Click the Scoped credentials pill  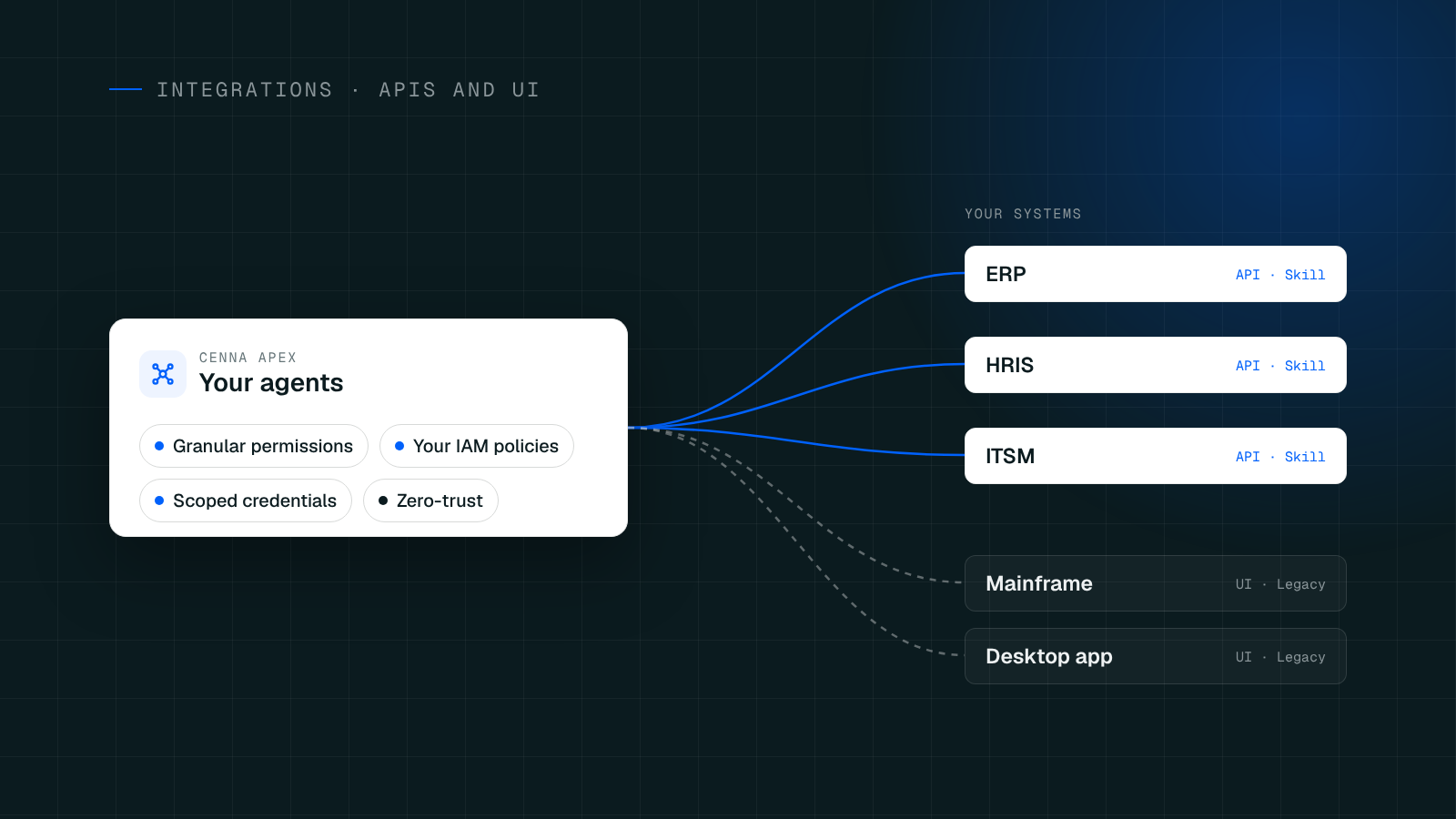pos(246,500)
